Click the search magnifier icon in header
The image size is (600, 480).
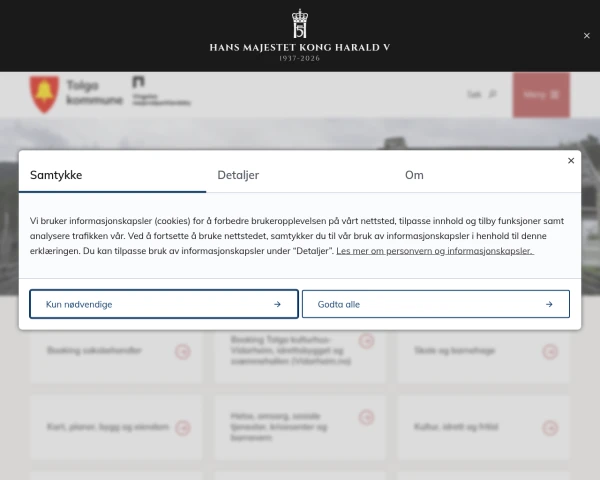click(x=492, y=94)
